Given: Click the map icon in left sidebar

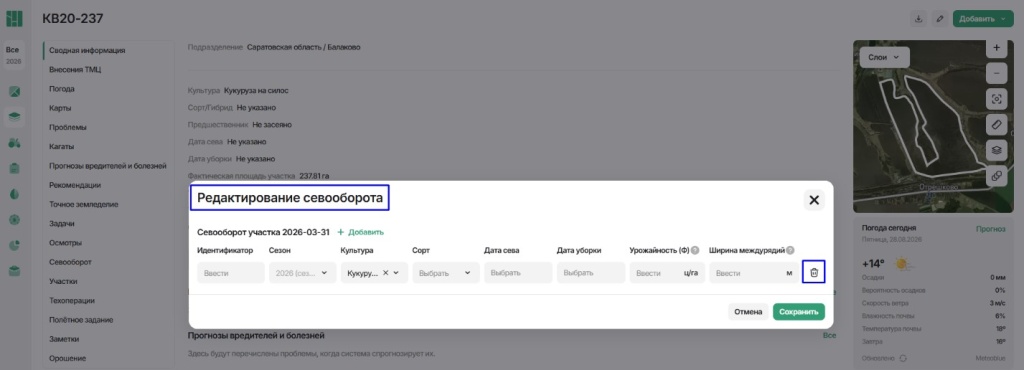Looking at the screenshot, I should pyautogui.click(x=14, y=91).
